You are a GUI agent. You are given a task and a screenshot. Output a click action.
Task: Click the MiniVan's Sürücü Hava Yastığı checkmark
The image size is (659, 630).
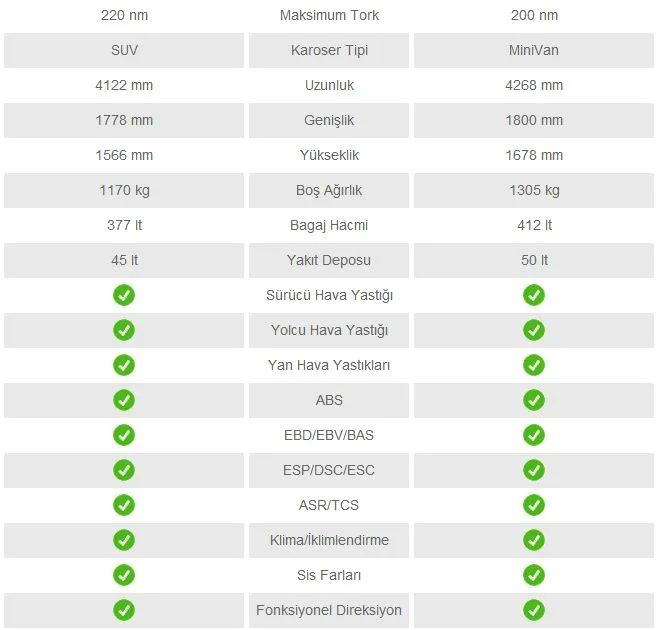[534, 295]
